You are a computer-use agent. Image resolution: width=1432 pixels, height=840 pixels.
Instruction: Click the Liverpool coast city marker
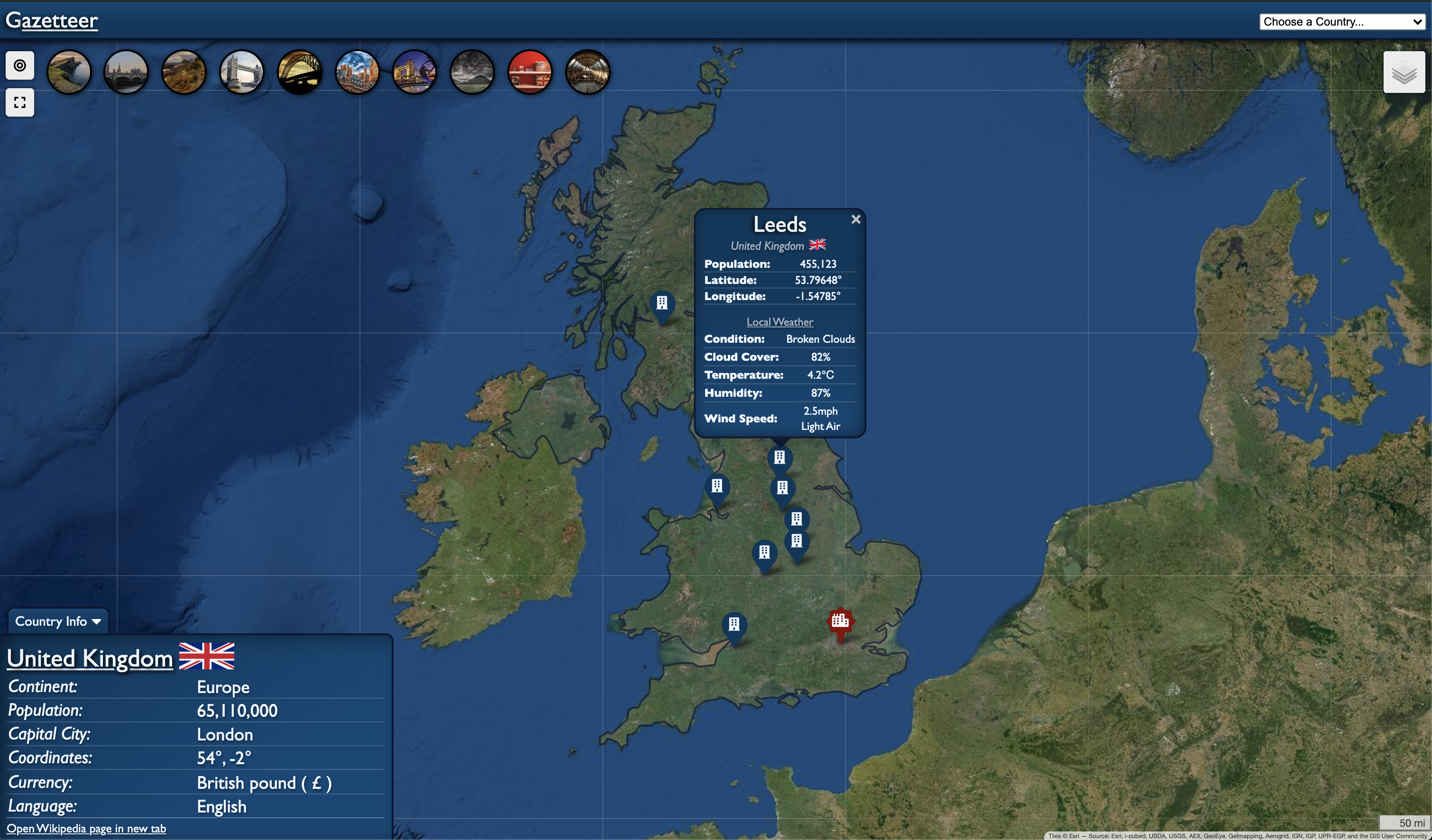(x=717, y=487)
